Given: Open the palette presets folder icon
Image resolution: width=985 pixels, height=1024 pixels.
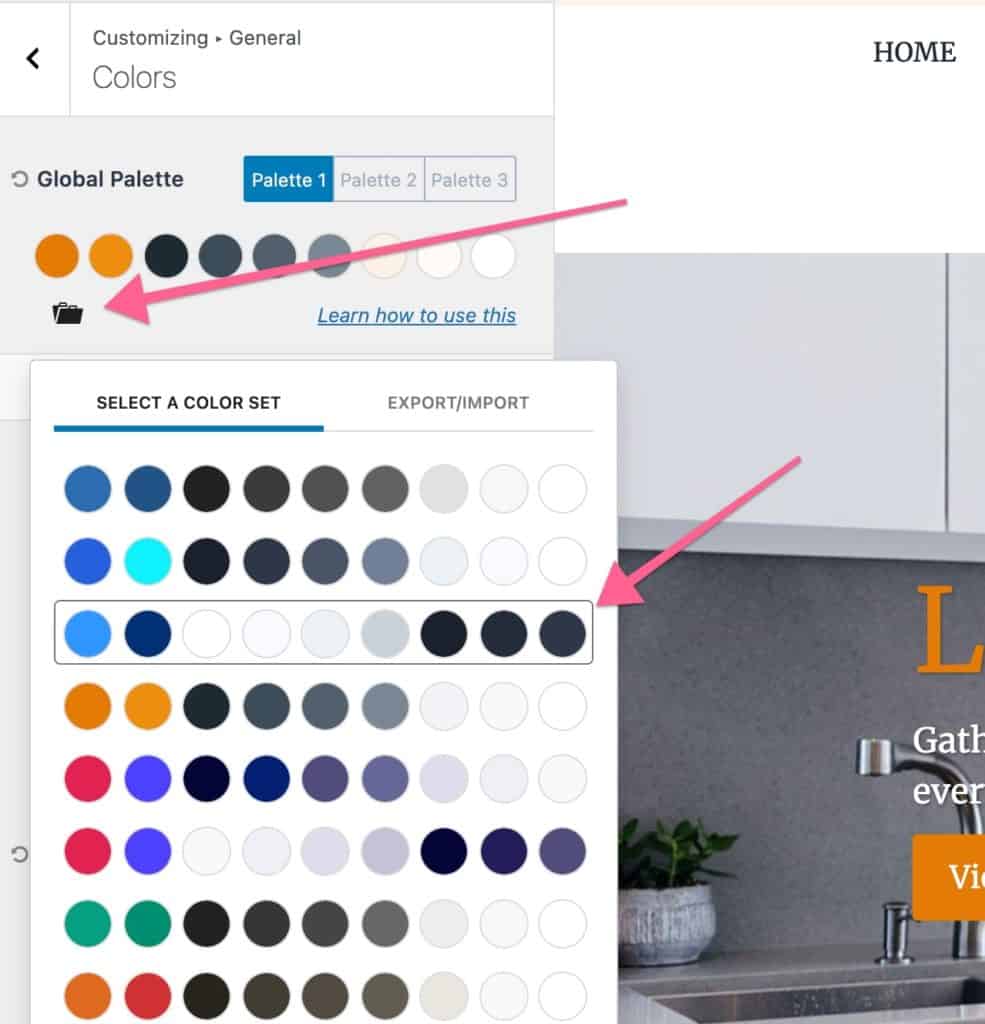Looking at the screenshot, I should 67,313.
